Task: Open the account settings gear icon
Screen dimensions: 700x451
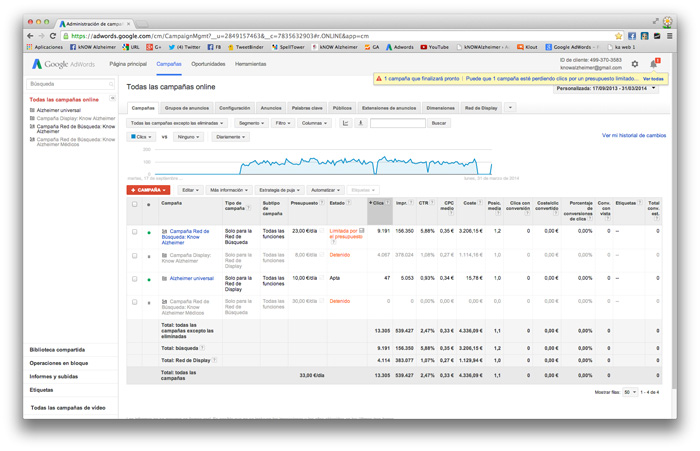Action: 634,64
